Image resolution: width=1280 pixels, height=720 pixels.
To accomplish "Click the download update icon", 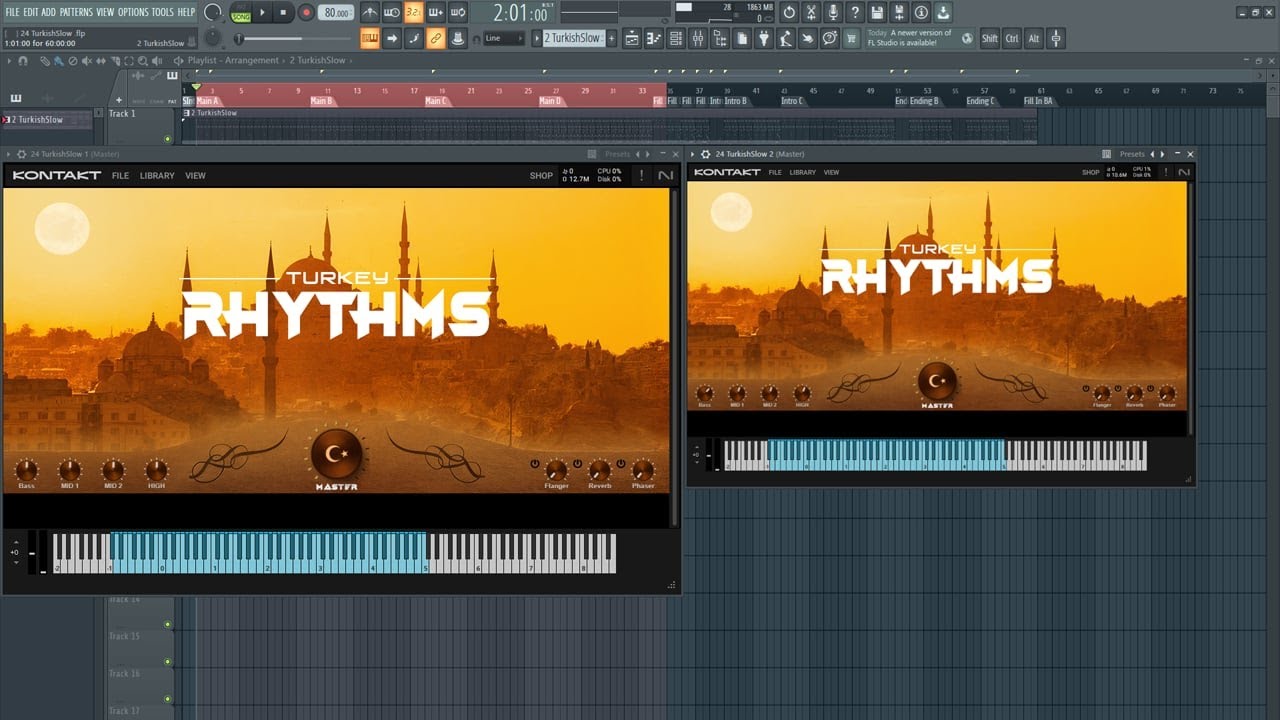I will click(943, 12).
